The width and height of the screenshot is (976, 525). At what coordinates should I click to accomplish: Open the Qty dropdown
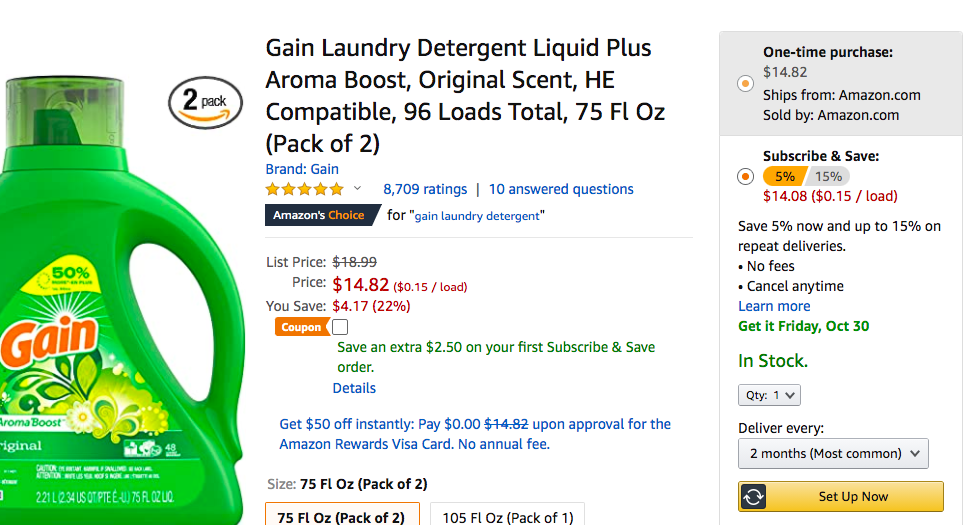click(x=769, y=395)
